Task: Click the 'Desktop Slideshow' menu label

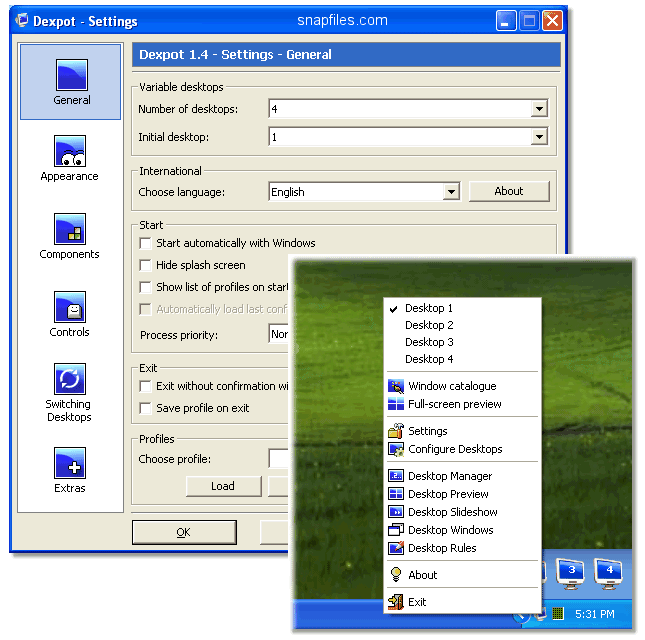Action: point(453,512)
